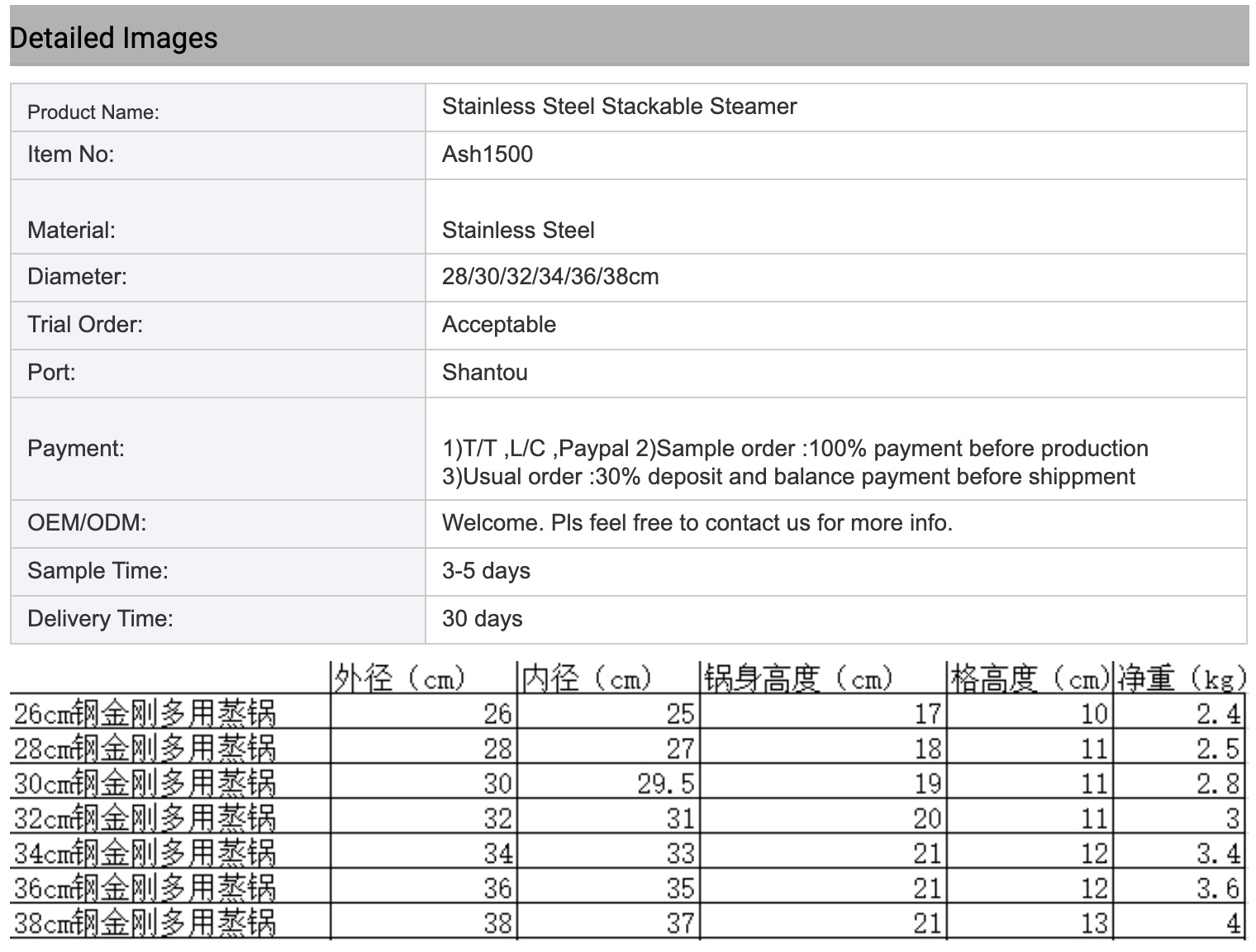Click the 锅身高度（cm）column header
Screen dimensions: 1256x952
[x=799, y=678]
